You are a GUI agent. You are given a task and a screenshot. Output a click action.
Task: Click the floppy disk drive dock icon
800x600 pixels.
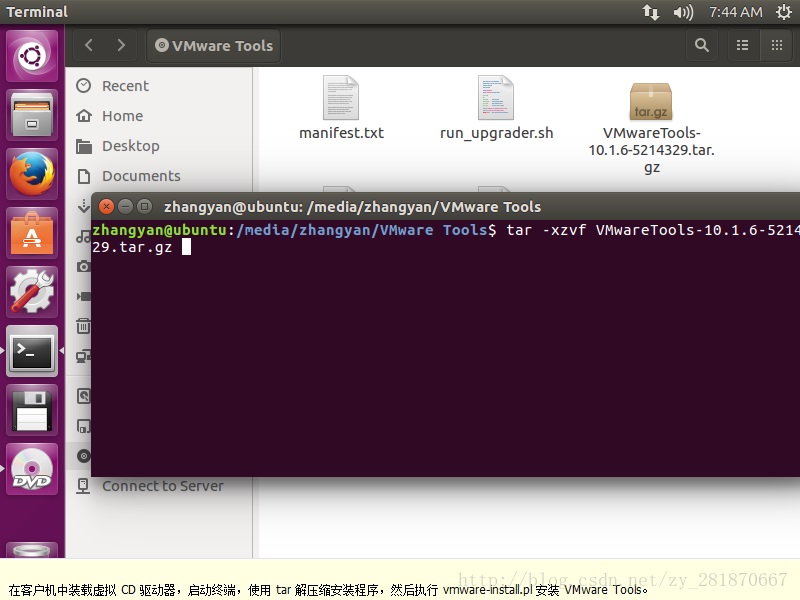(x=32, y=410)
